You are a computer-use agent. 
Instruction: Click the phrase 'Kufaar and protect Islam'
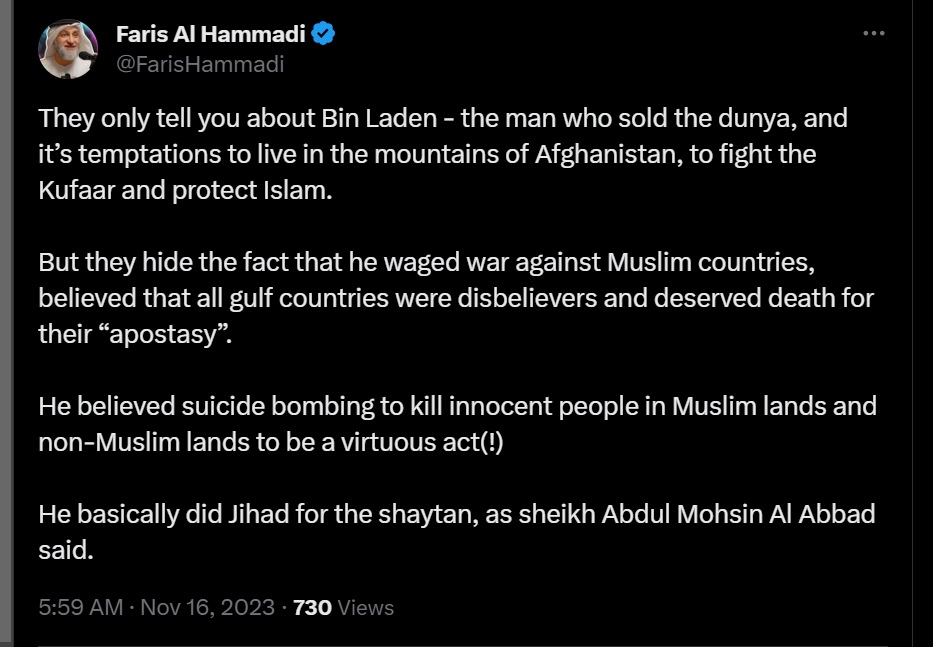[185, 190]
